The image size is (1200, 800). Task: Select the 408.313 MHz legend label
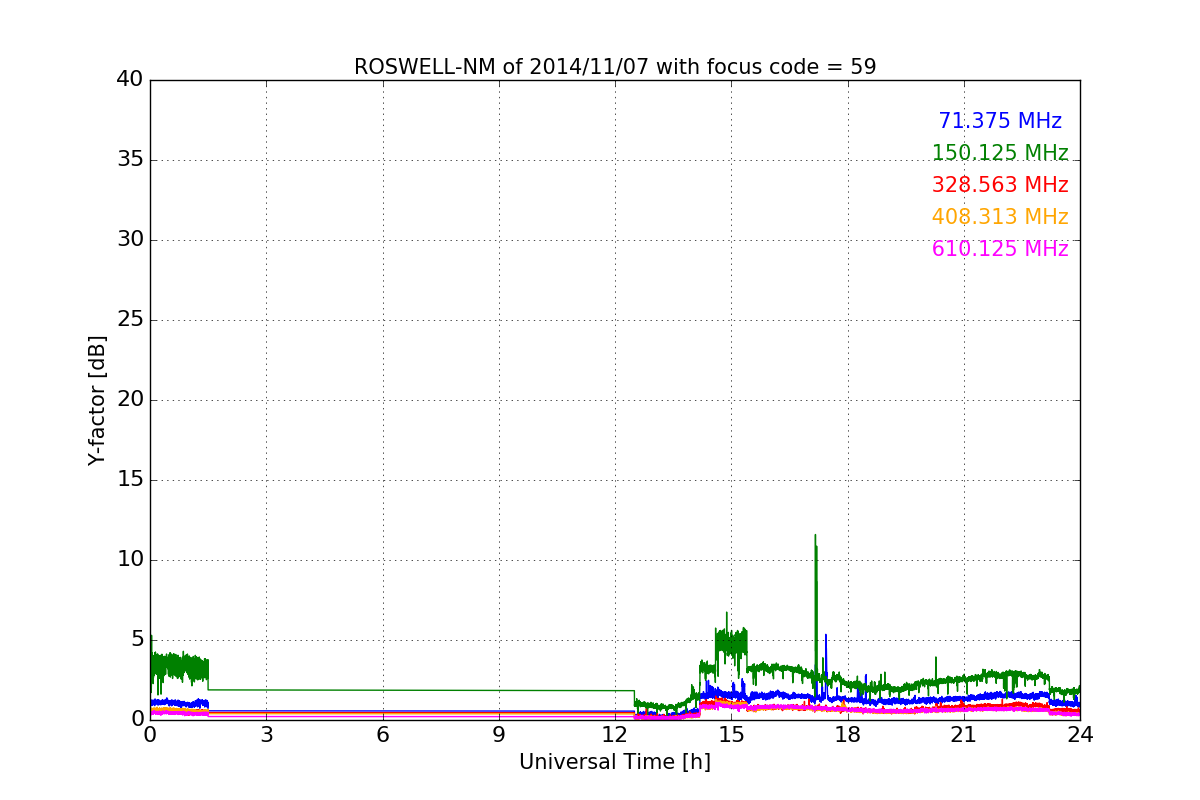click(x=1000, y=217)
